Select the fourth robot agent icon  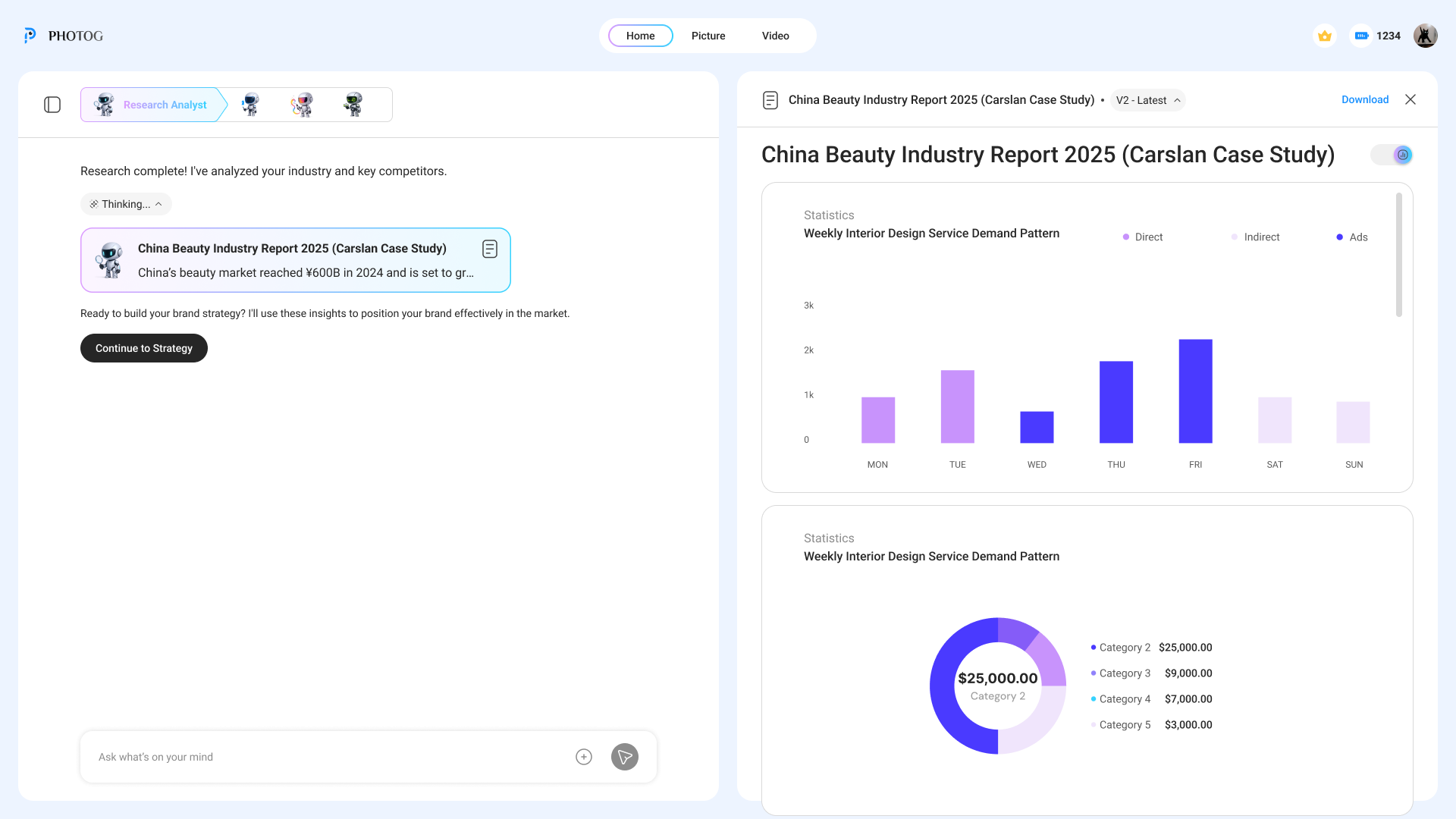click(353, 105)
